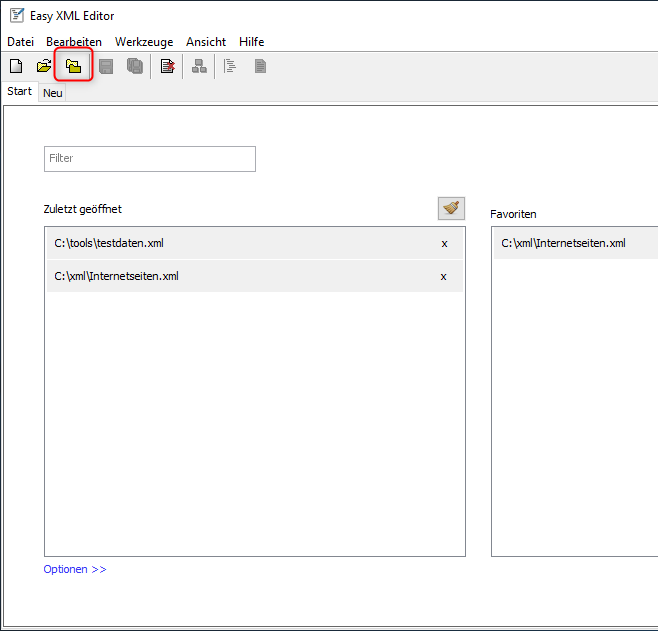Remove Internetseiten.xml from recent list via x
658x631 pixels.
click(444, 277)
